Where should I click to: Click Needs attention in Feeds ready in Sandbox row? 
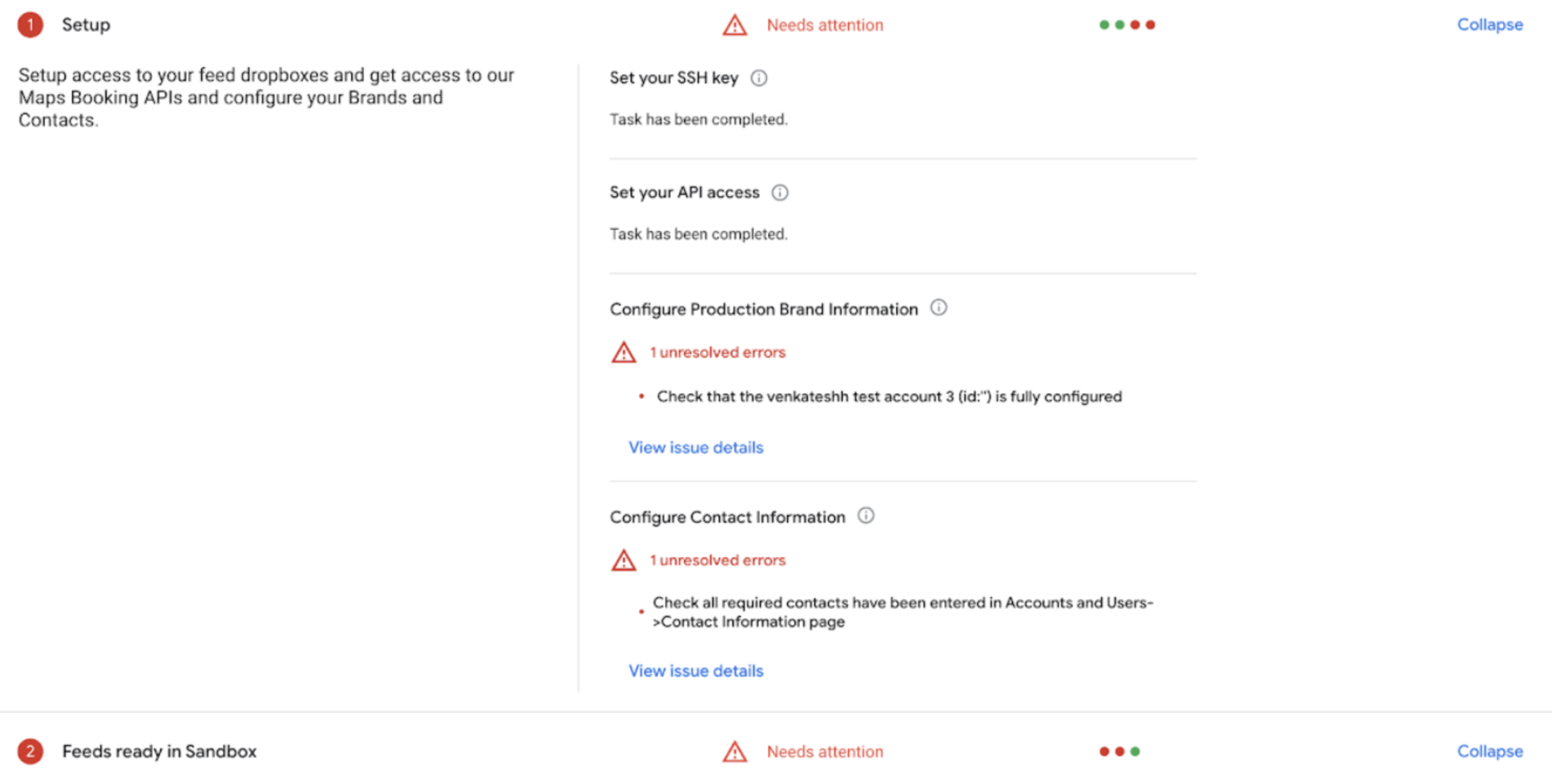click(824, 751)
